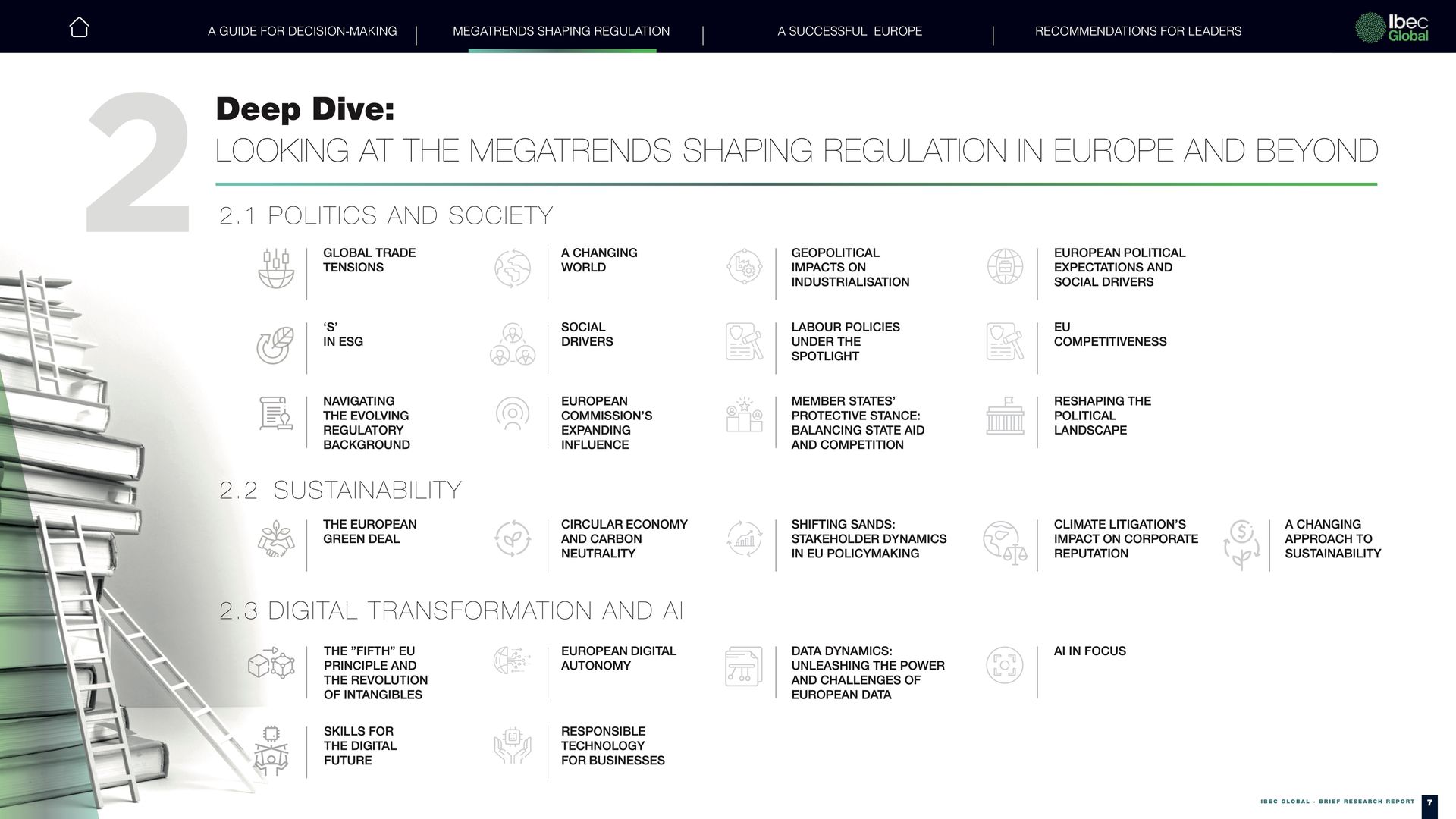This screenshot has height=819, width=1456.
Task: Click the Social Drivers people icon
Action: coord(513,344)
